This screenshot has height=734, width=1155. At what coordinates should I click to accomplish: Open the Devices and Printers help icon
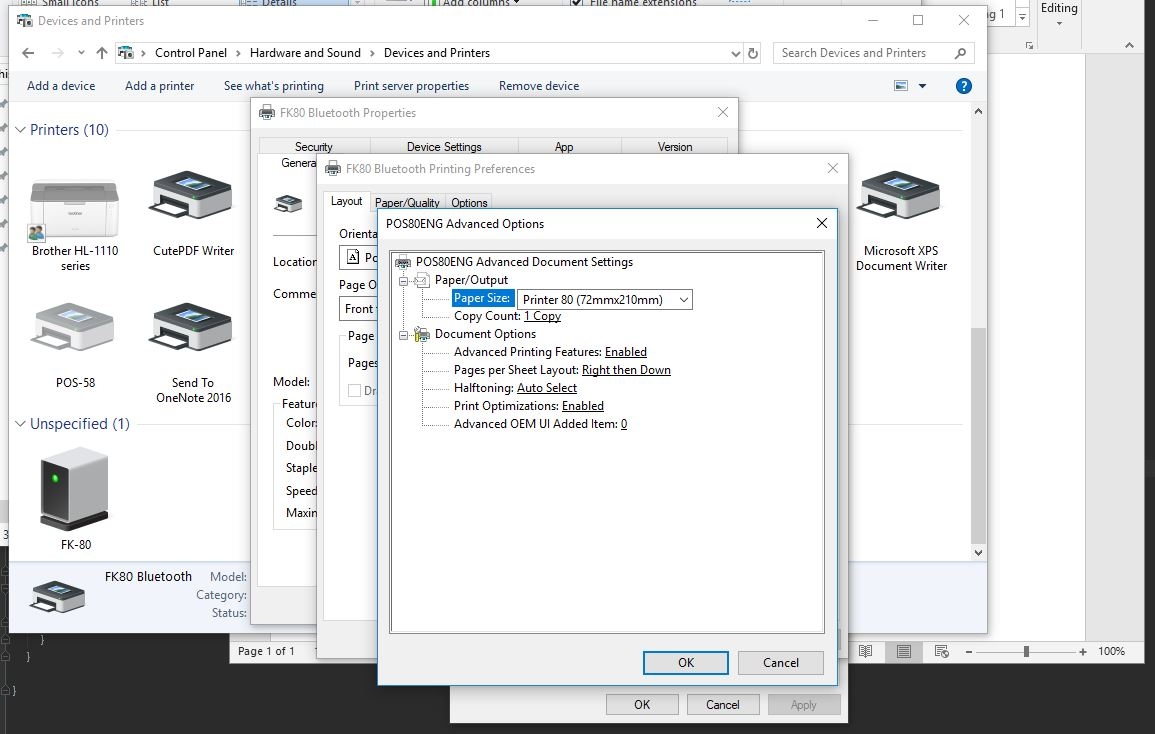pos(964,86)
